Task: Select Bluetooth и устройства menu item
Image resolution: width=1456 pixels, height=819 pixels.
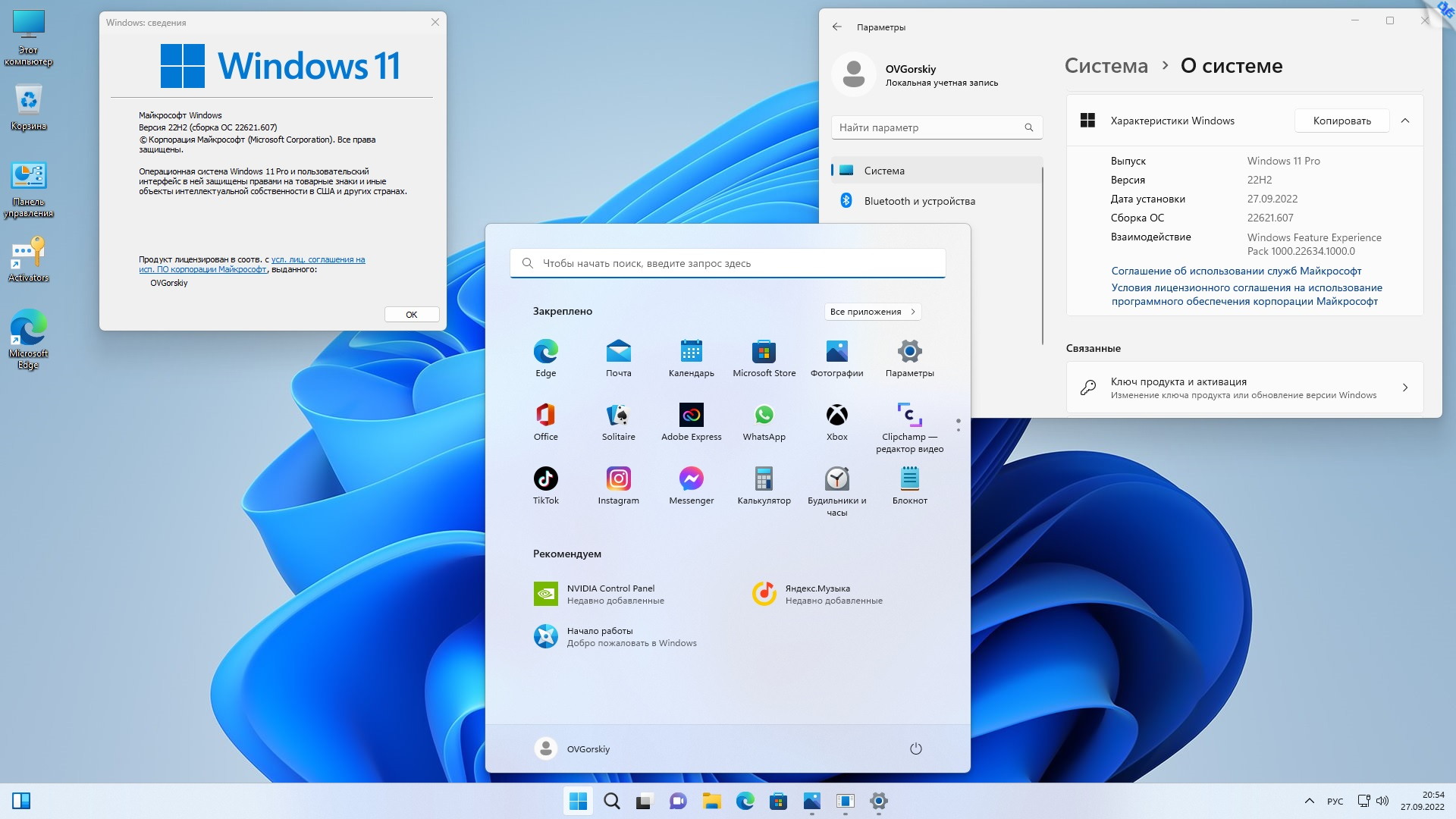Action: [935, 201]
